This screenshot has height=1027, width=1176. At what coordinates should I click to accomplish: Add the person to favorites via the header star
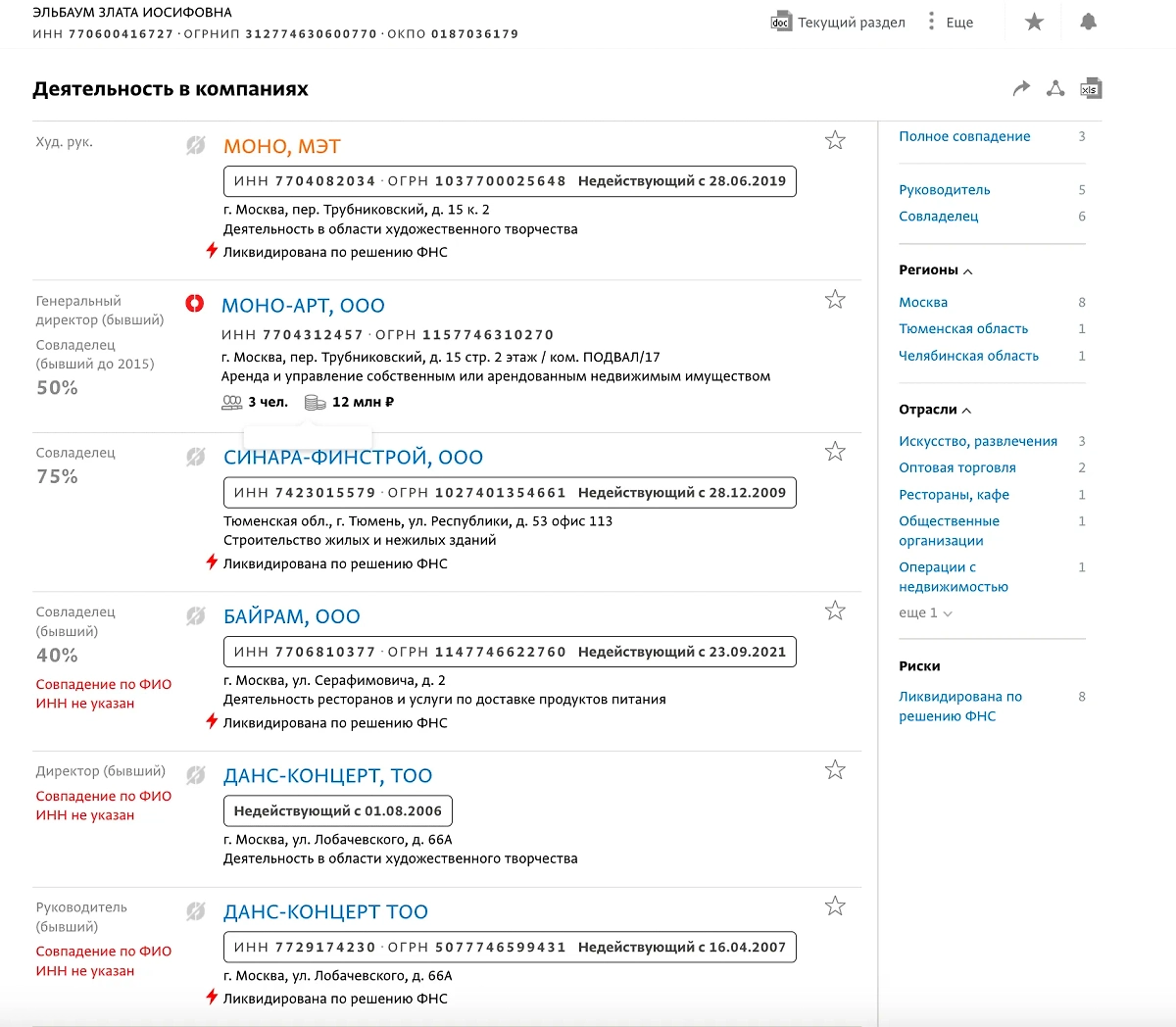[1034, 22]
